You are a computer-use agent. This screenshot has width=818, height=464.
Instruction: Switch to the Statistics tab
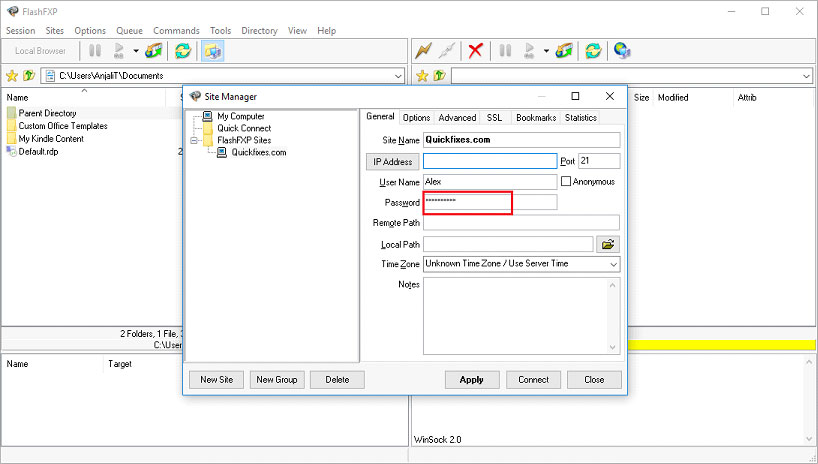pos(580,118)
